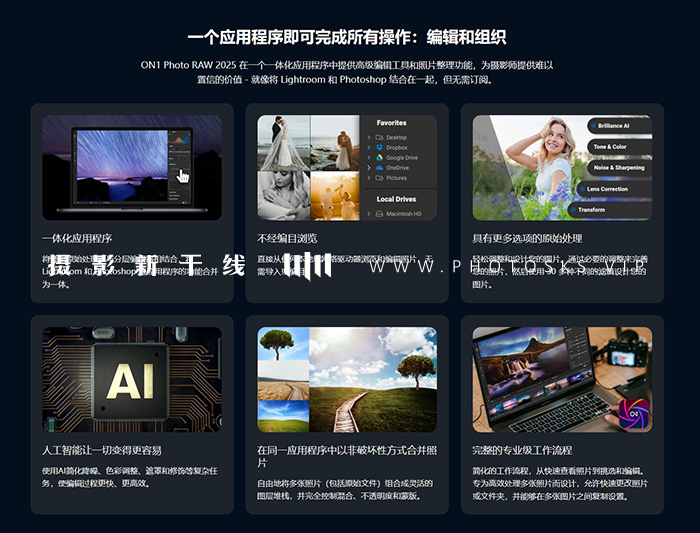Image resolution: width=700 pixels, height=533 pixels.
Task: Expand the Google Drive chevron
Action: (369, 158)
